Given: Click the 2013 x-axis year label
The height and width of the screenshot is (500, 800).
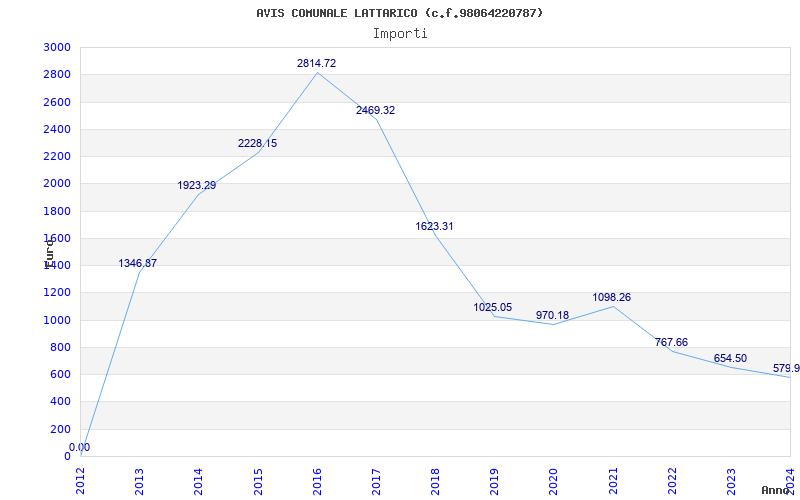Looking at the screenshot, I should (139, 482).
